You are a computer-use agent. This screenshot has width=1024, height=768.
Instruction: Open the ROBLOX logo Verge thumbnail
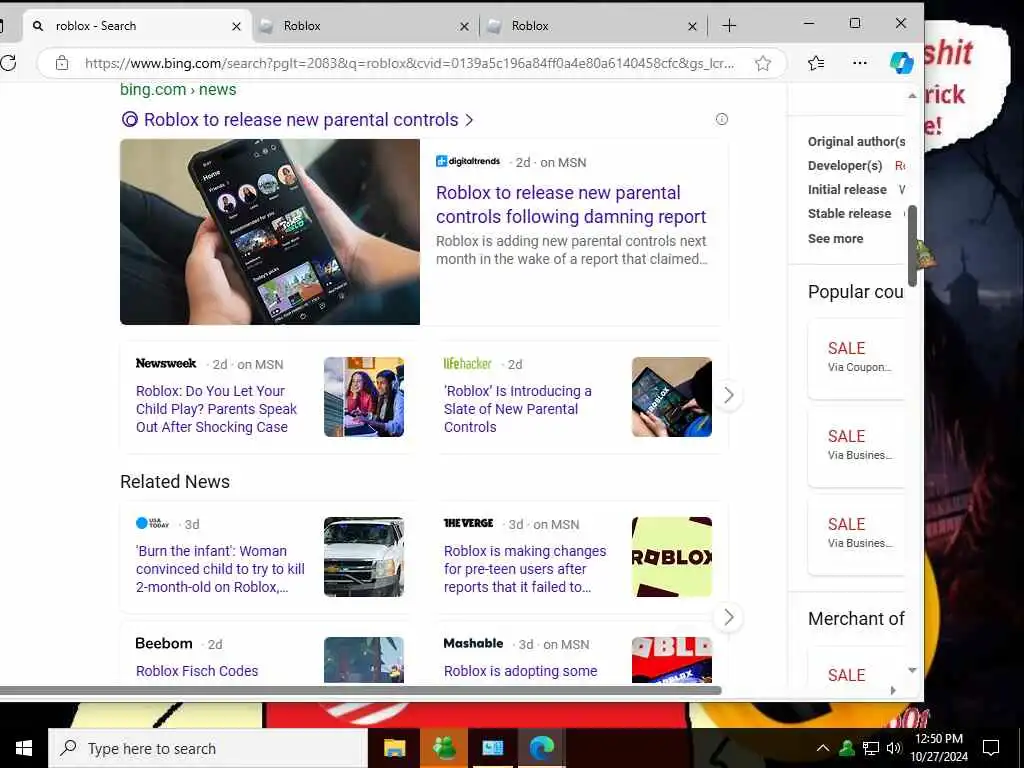(x=671, y=557)
